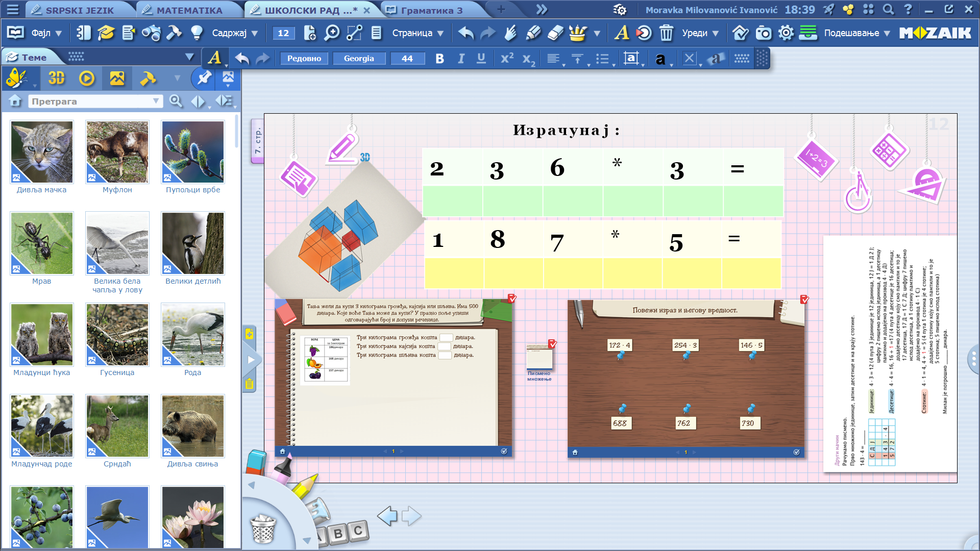Click the green inbox tray icon
Viewport: 980px width, 551px height.
(808, 33)
